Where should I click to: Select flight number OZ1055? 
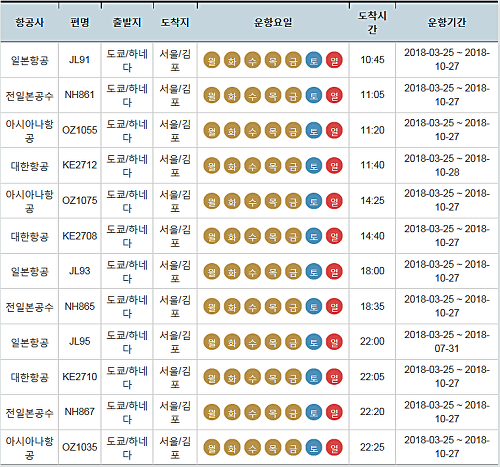pos(80,130)
